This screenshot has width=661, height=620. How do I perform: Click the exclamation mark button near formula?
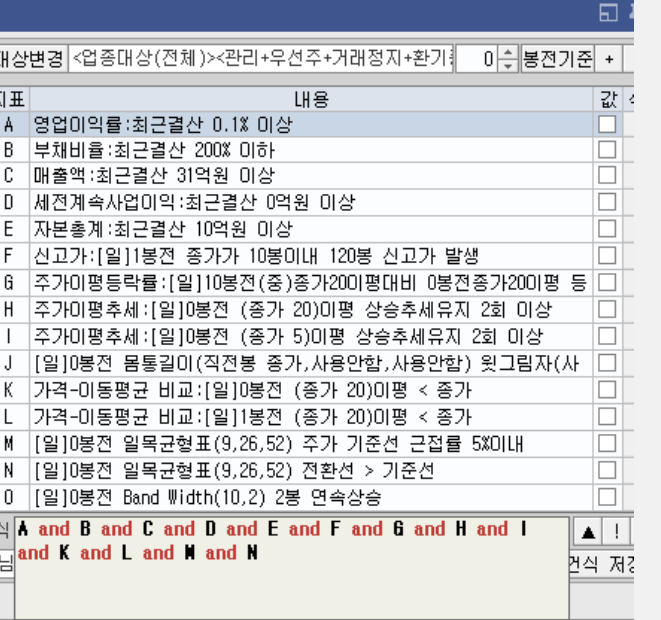(617, 530)
